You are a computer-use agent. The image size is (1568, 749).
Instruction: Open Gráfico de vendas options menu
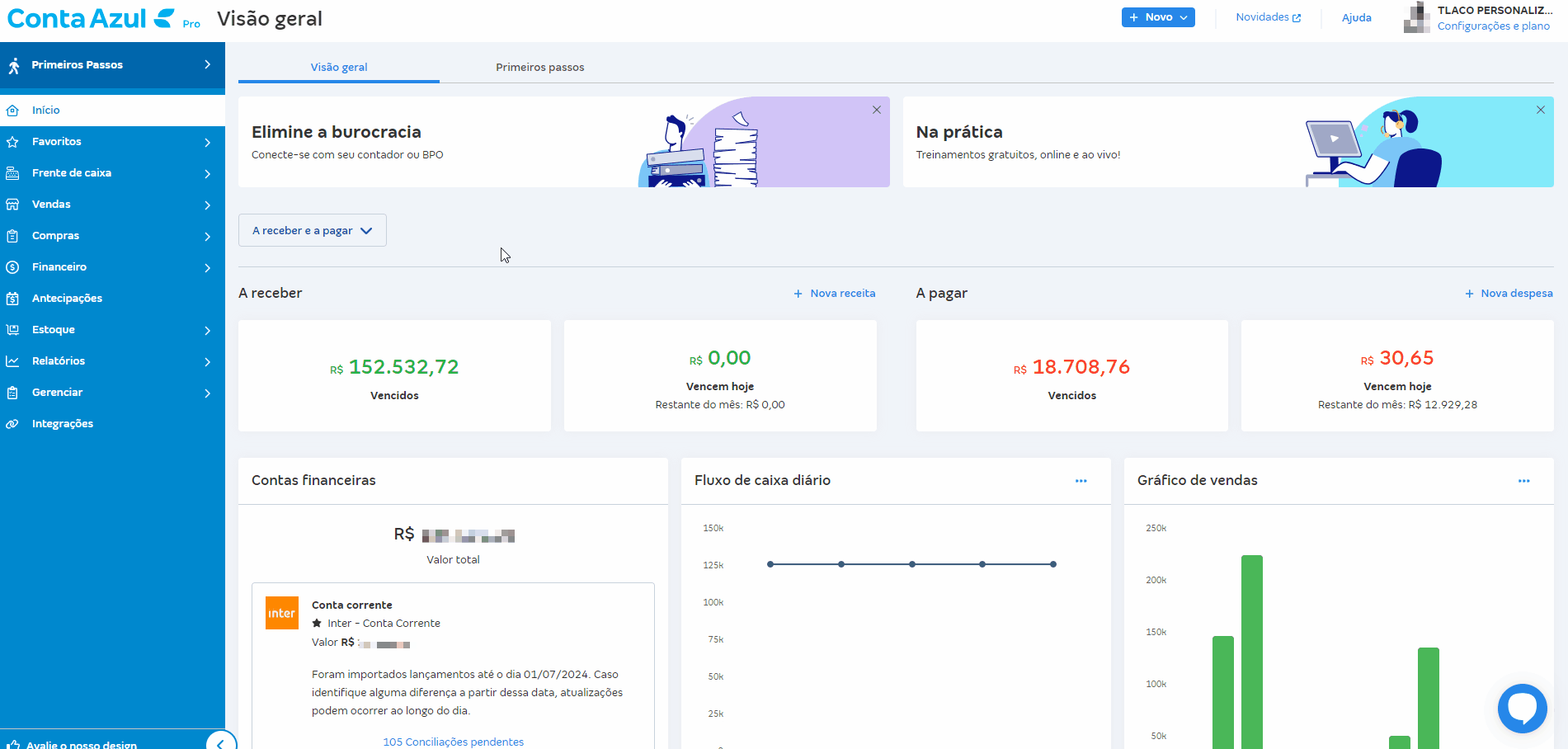pos(1523,481)
